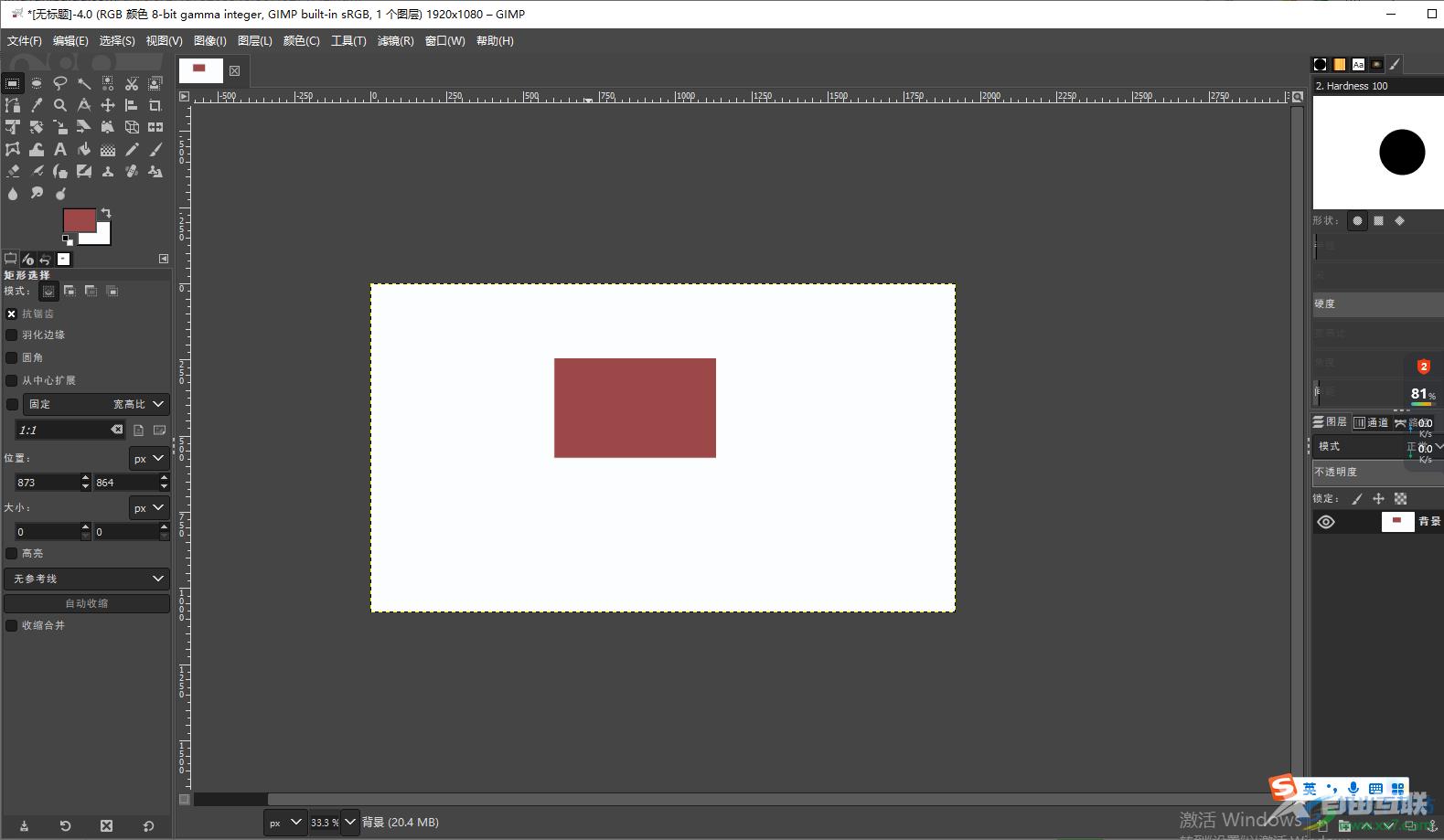The image size is (1444, 840).
Task: Clear the 1:1 aspect ratio entry
Action: click(117, 430)
